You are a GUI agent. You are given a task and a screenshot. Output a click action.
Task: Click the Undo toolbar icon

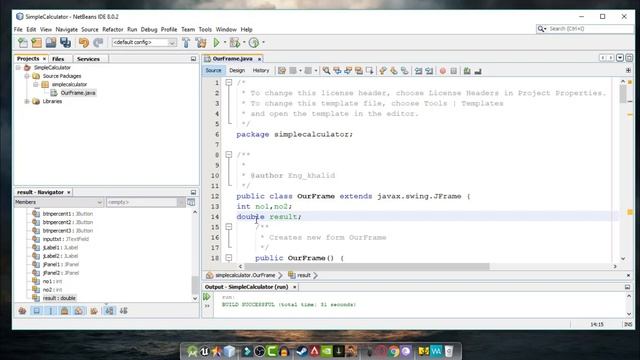[x=84, y=42]
